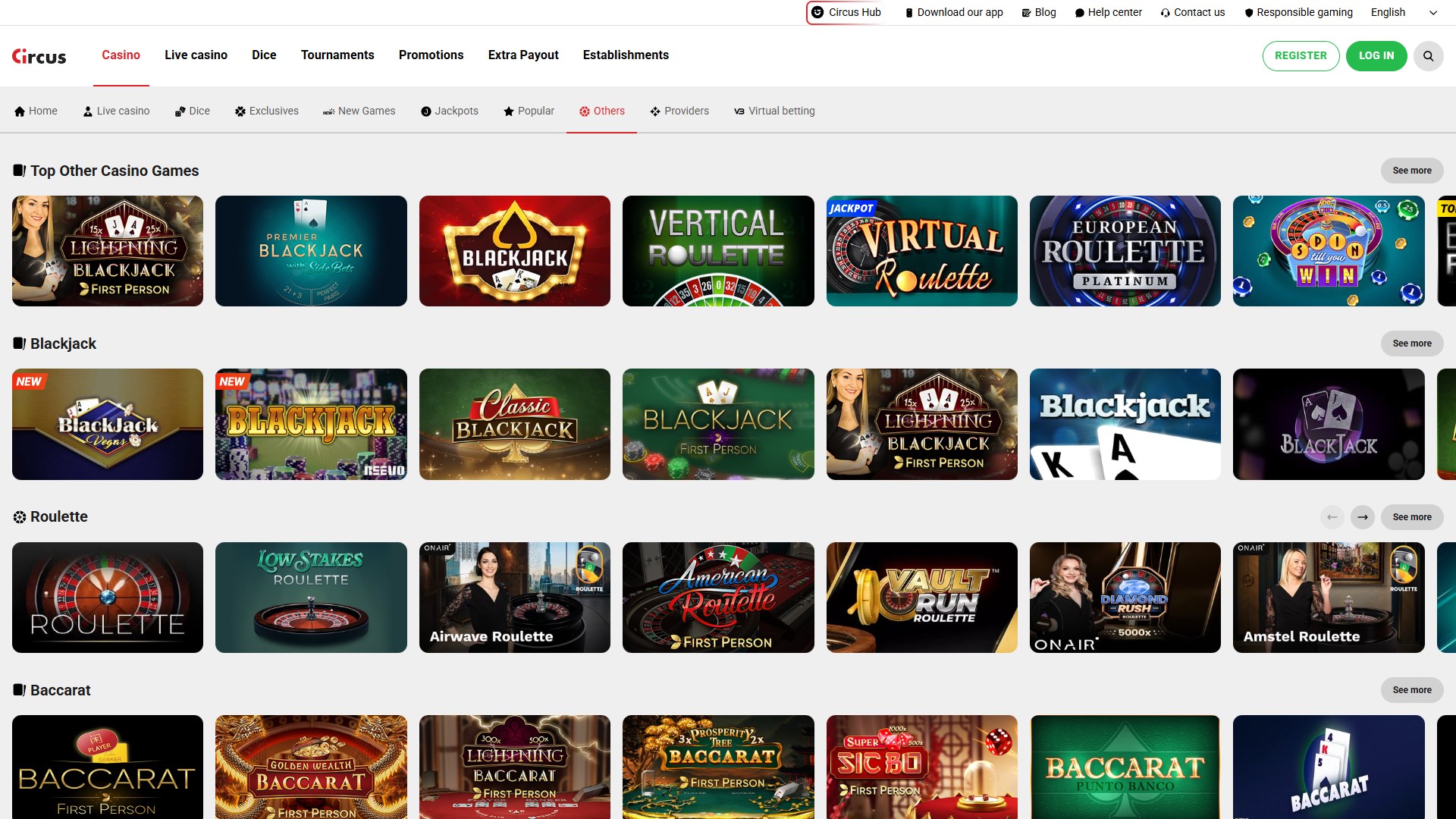See more Top Other Casino Games

point(1412,171)
